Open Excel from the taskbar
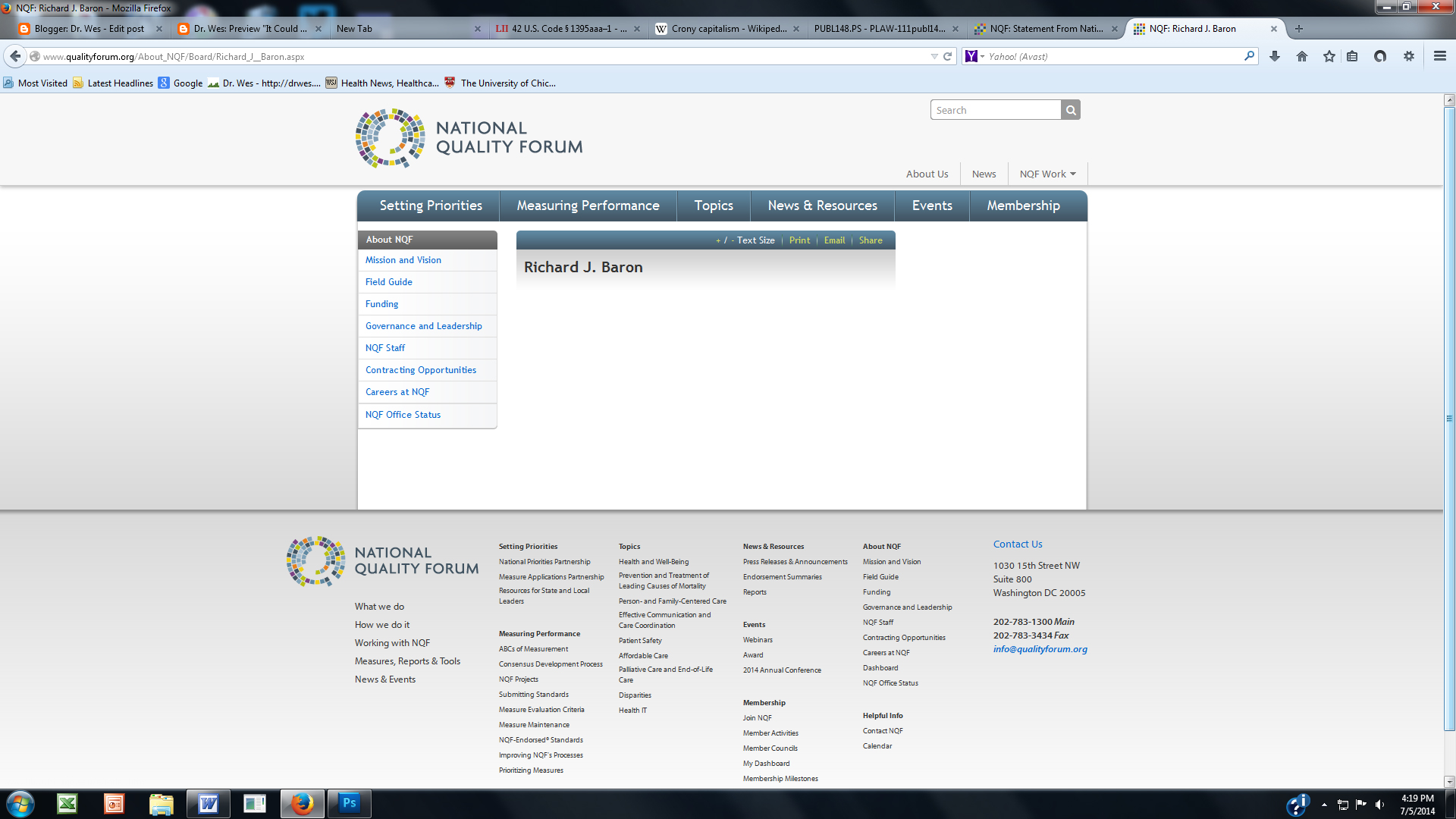The height and width of the screenshot is (819, 1456). click(67, 804)
